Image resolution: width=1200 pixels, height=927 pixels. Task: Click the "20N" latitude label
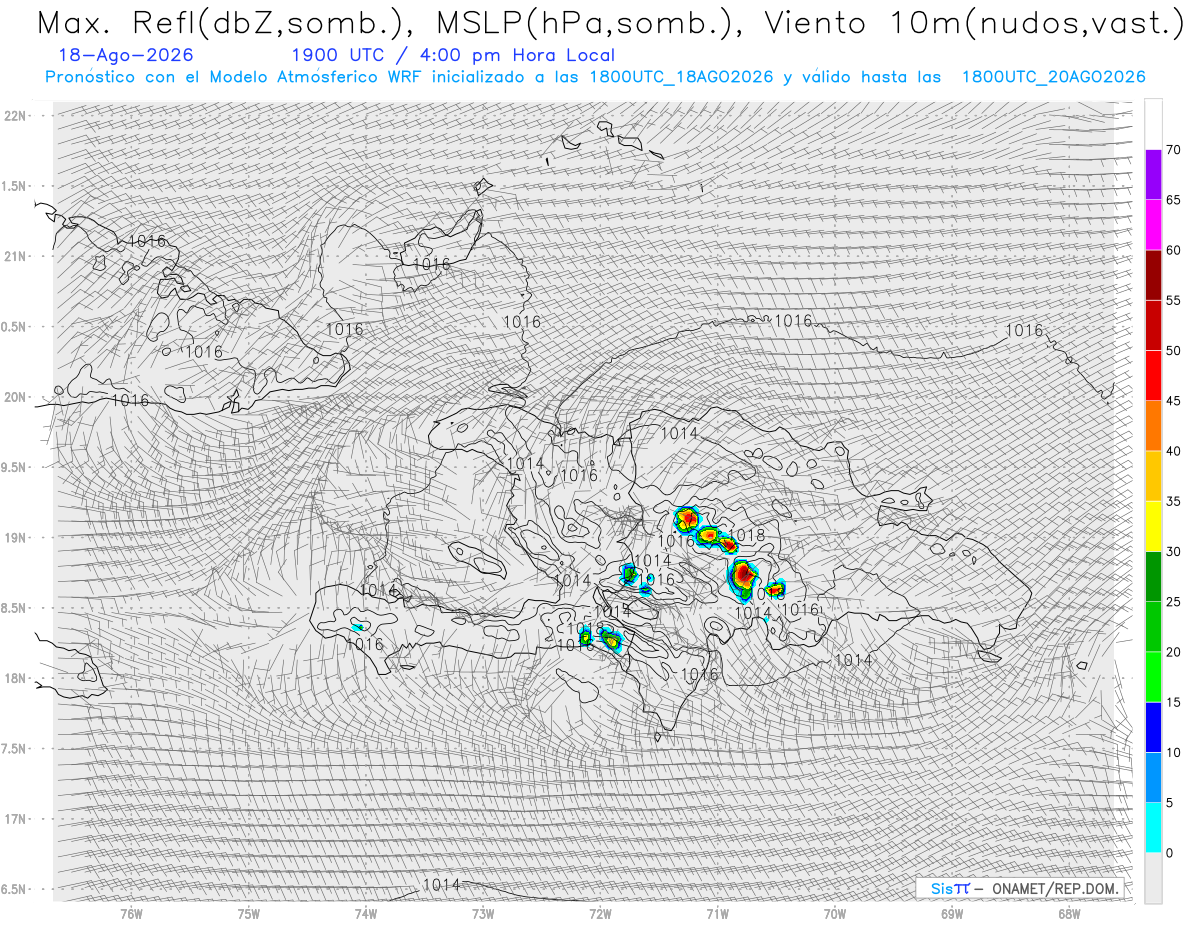(15, 397)
